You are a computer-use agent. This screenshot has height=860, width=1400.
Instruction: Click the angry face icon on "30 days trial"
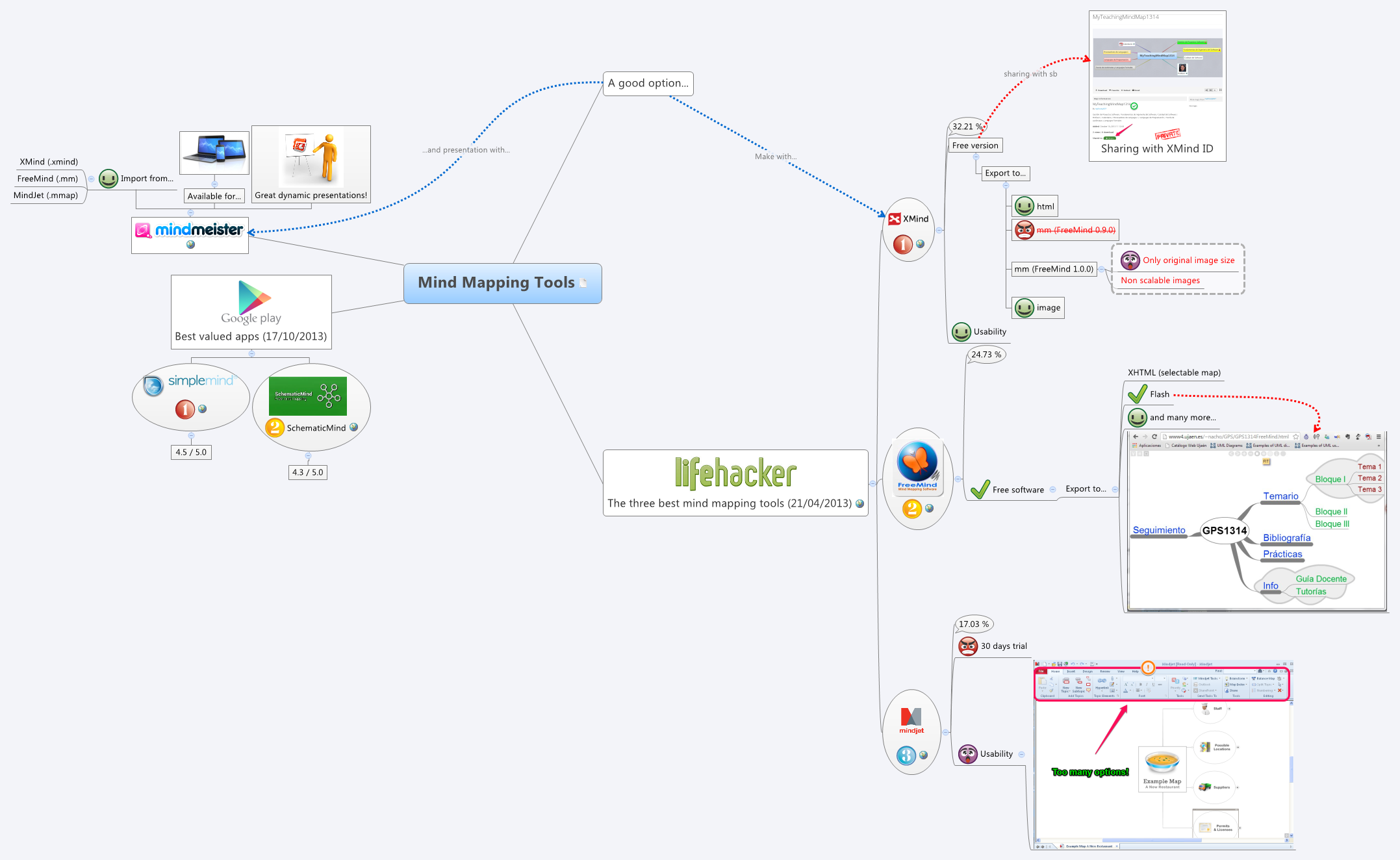coord(967,646)
